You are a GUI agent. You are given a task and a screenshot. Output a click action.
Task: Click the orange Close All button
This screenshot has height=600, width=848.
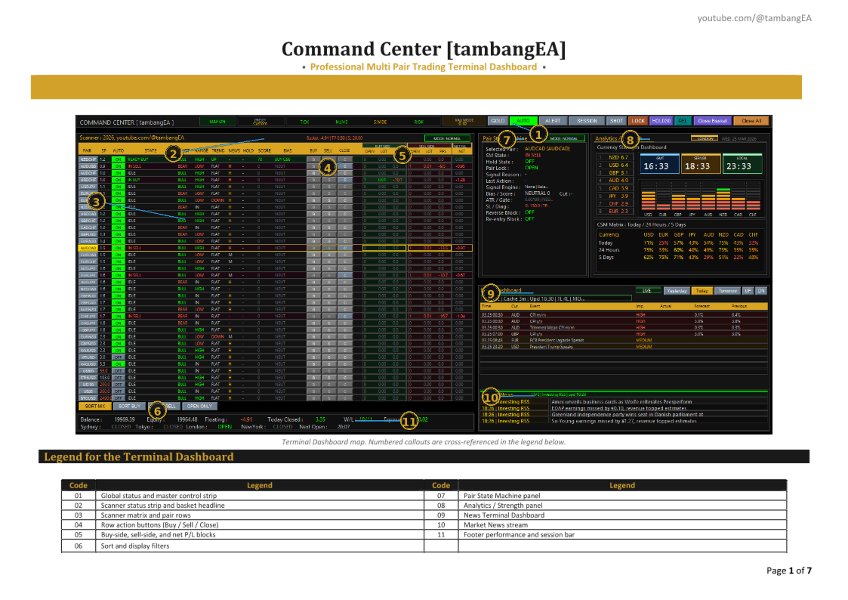[750, 118]
